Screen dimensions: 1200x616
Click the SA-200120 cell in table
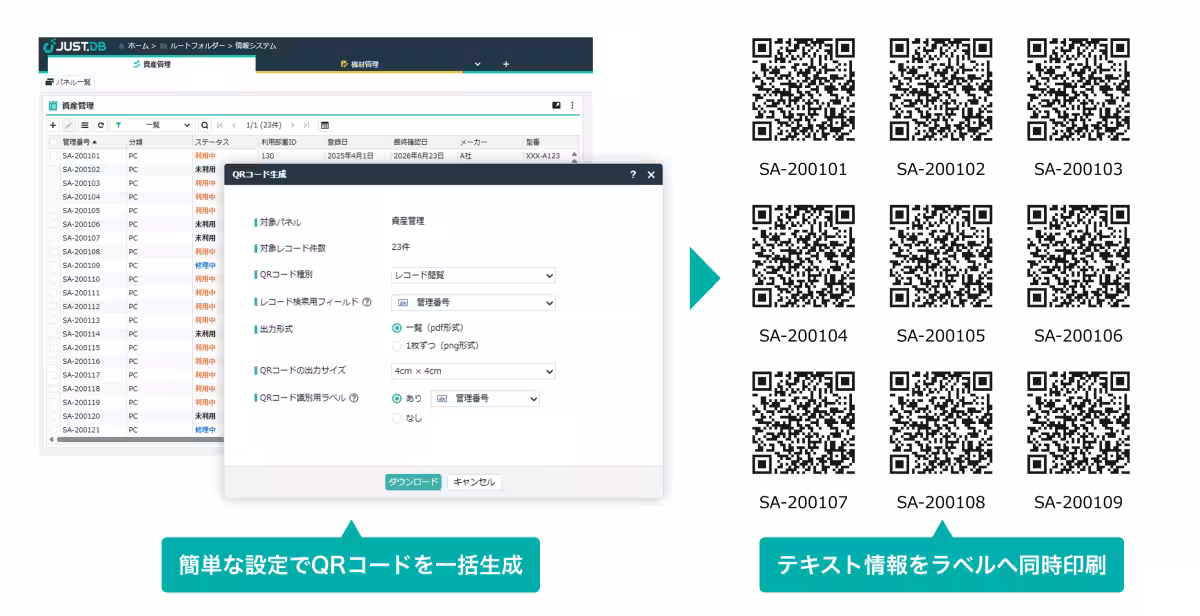[x=81, y=416]
